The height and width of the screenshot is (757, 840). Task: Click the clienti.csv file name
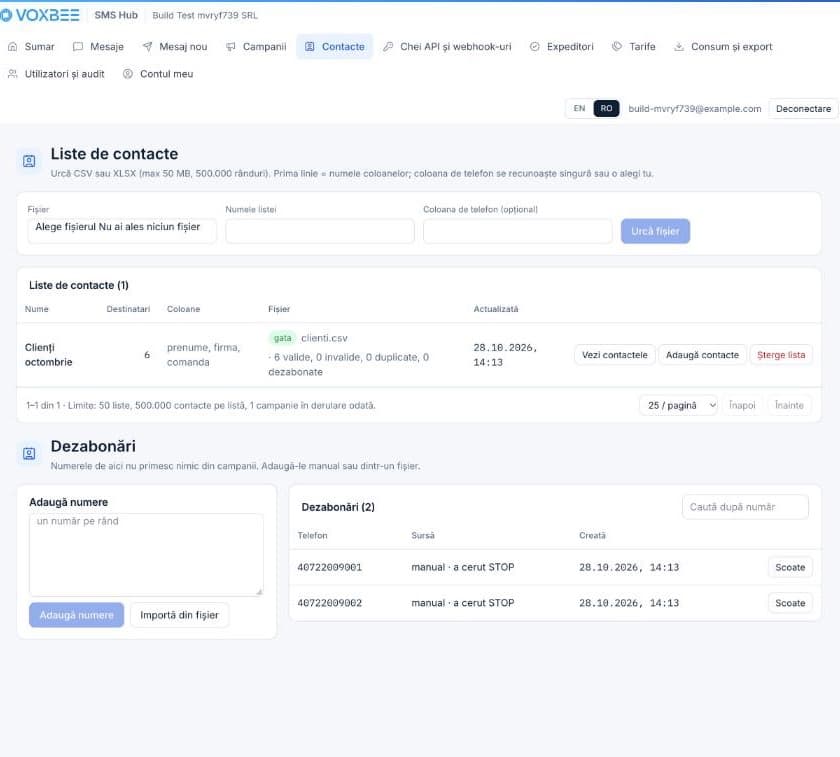tap(324, 339)
